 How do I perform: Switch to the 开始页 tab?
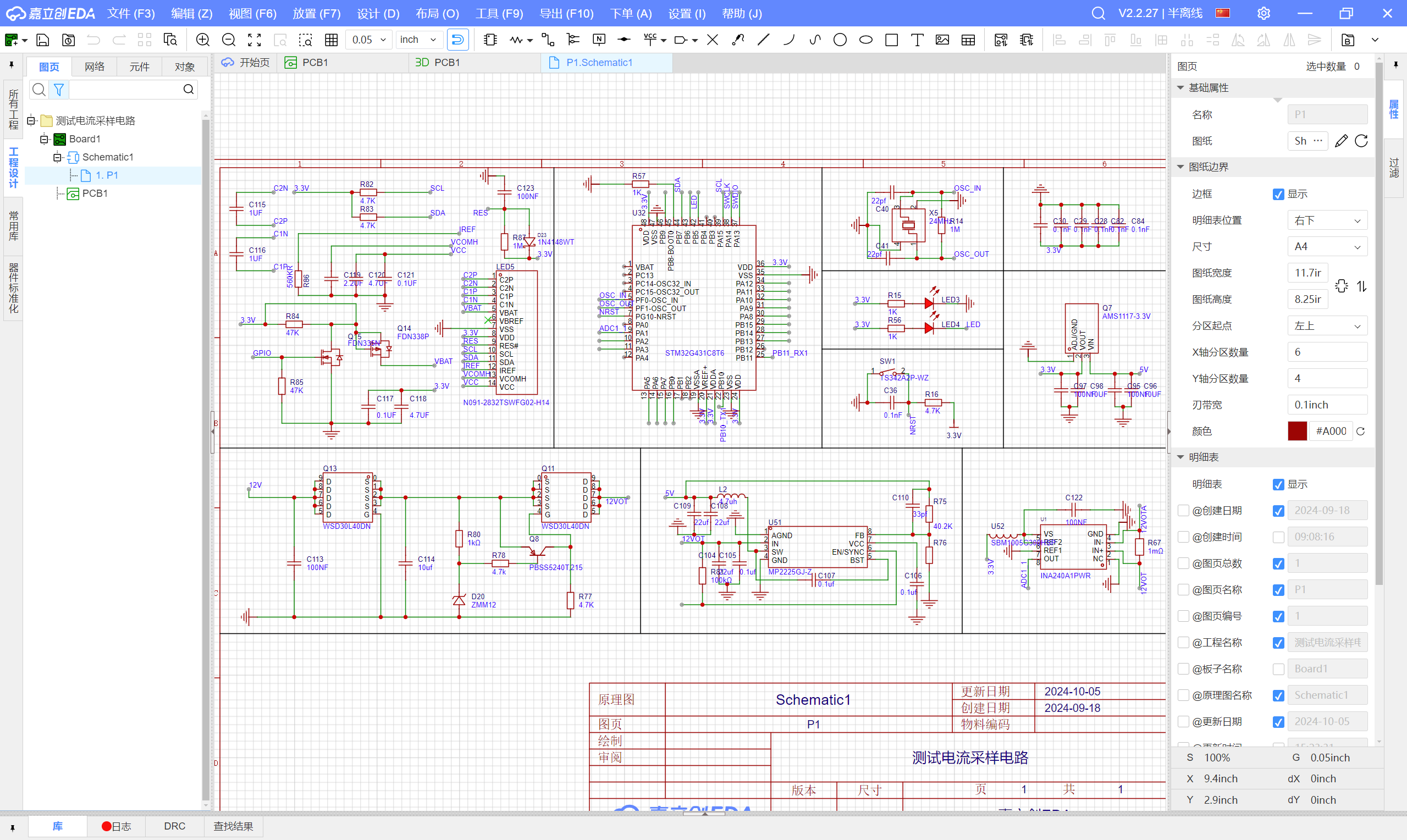point(246,62)
